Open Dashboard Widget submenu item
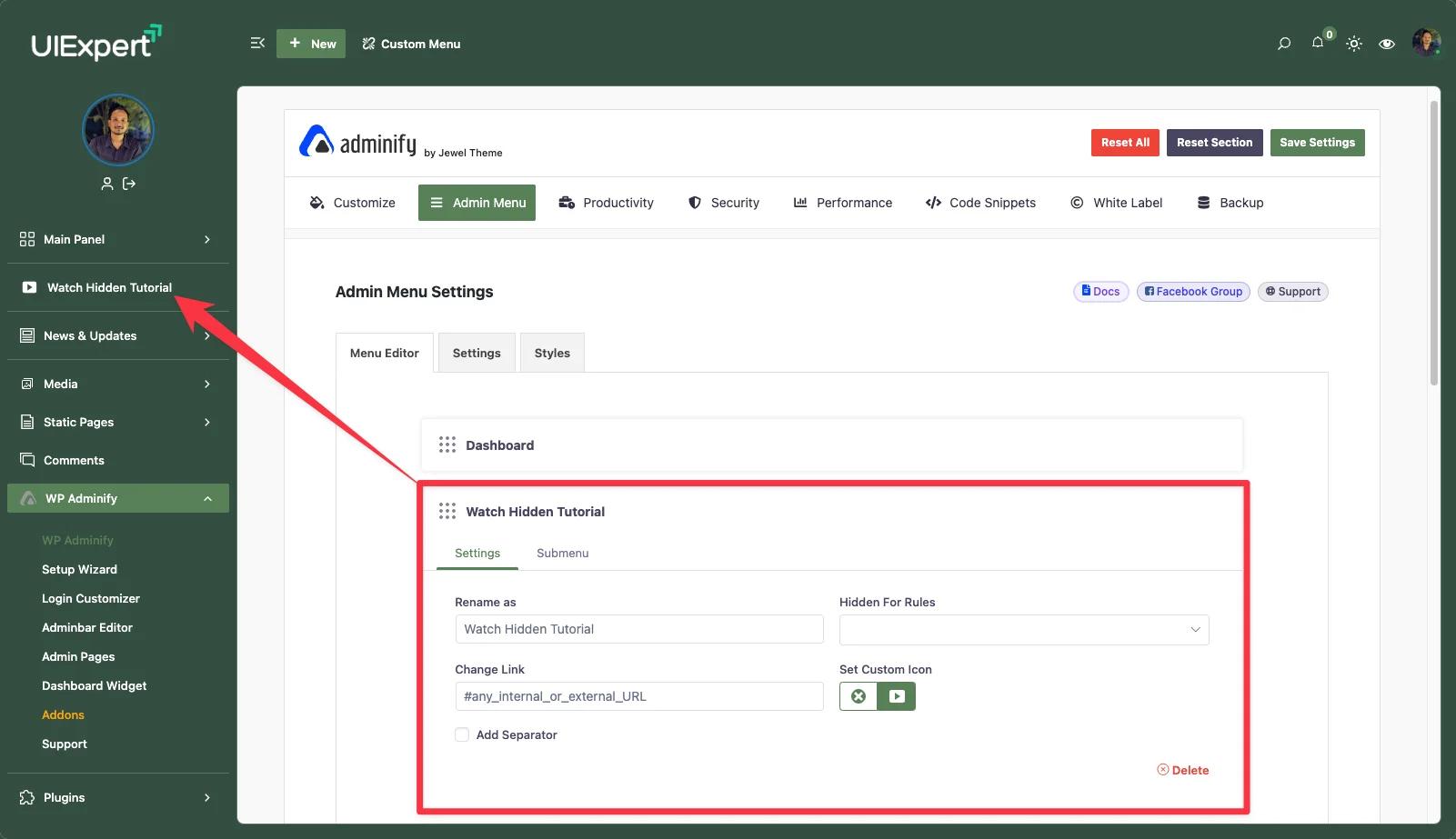 [x=94, y=685]
